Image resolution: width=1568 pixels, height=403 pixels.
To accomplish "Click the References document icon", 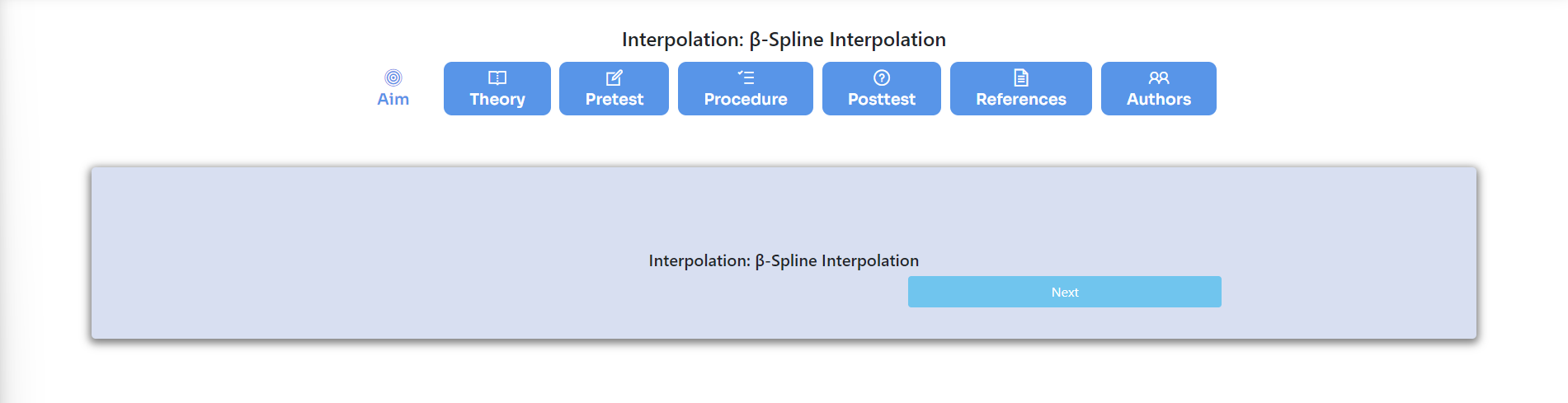I will click(x=1021, y=77).
